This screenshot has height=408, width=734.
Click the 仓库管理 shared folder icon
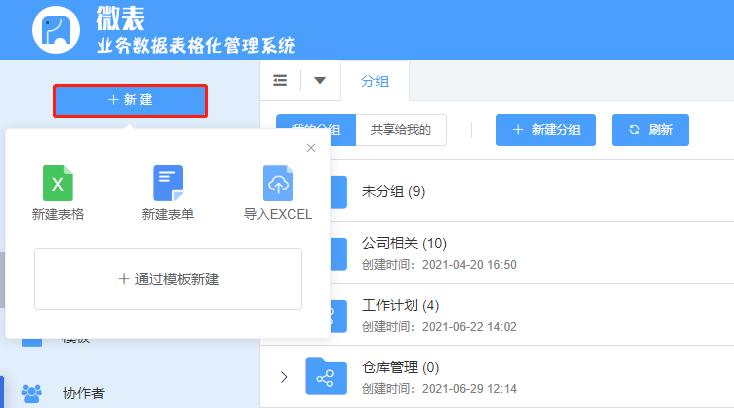click(326, 376)
